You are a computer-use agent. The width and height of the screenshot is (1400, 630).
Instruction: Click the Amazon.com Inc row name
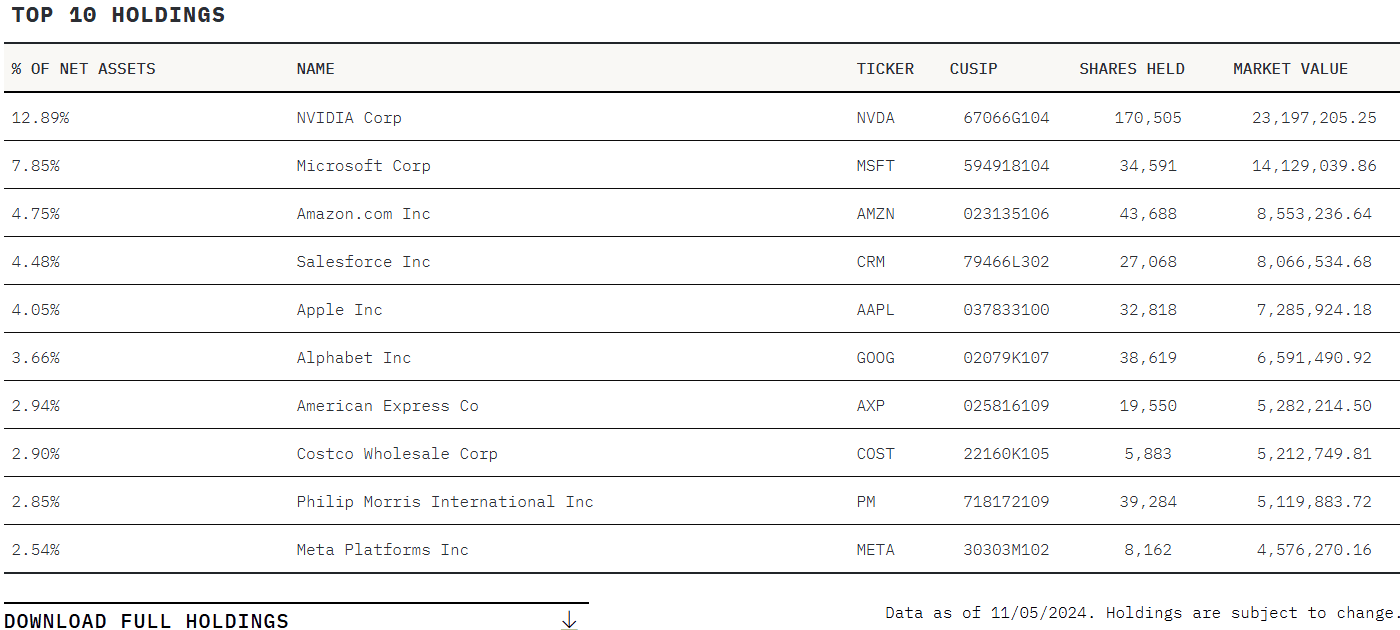[363, 214]
